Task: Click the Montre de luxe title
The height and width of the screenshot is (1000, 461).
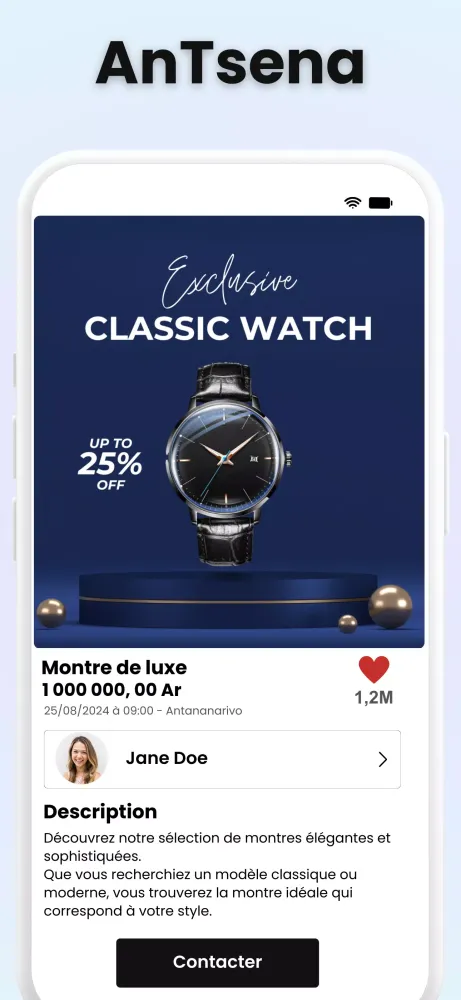Action: click(x=114, y=668)
